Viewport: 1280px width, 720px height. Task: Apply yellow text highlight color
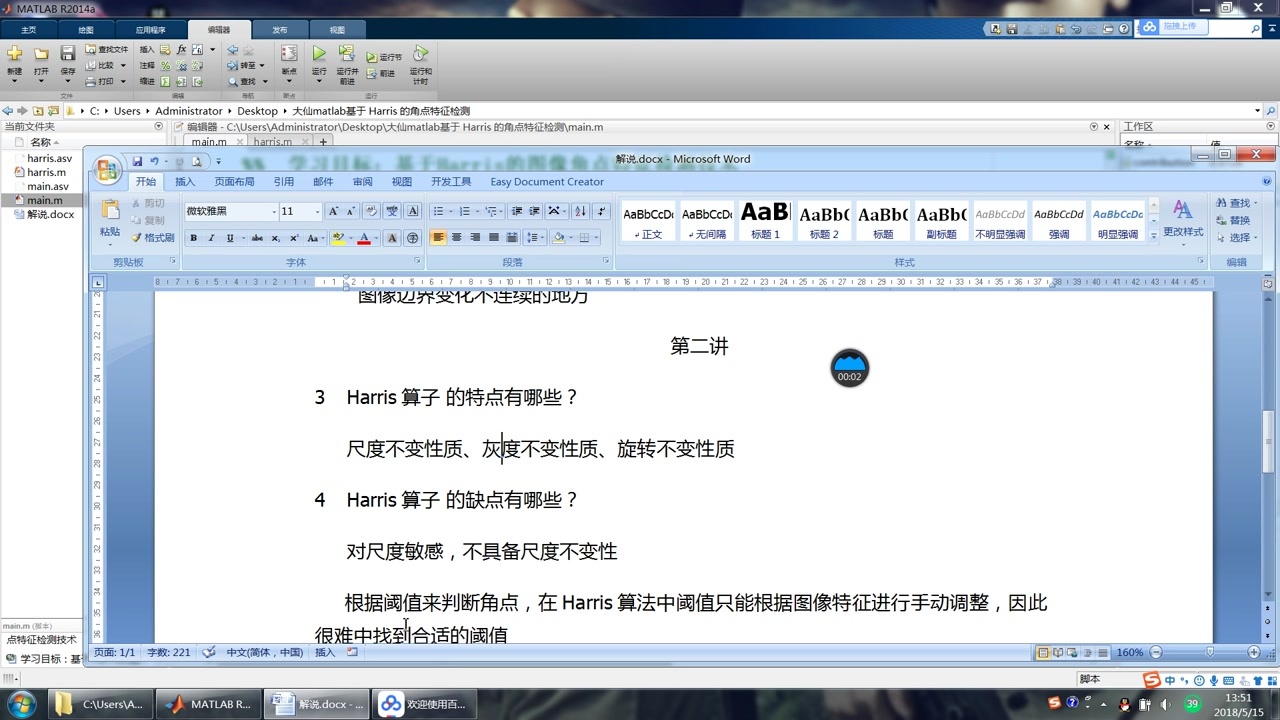pyautogui.click(x=338, y=238)
